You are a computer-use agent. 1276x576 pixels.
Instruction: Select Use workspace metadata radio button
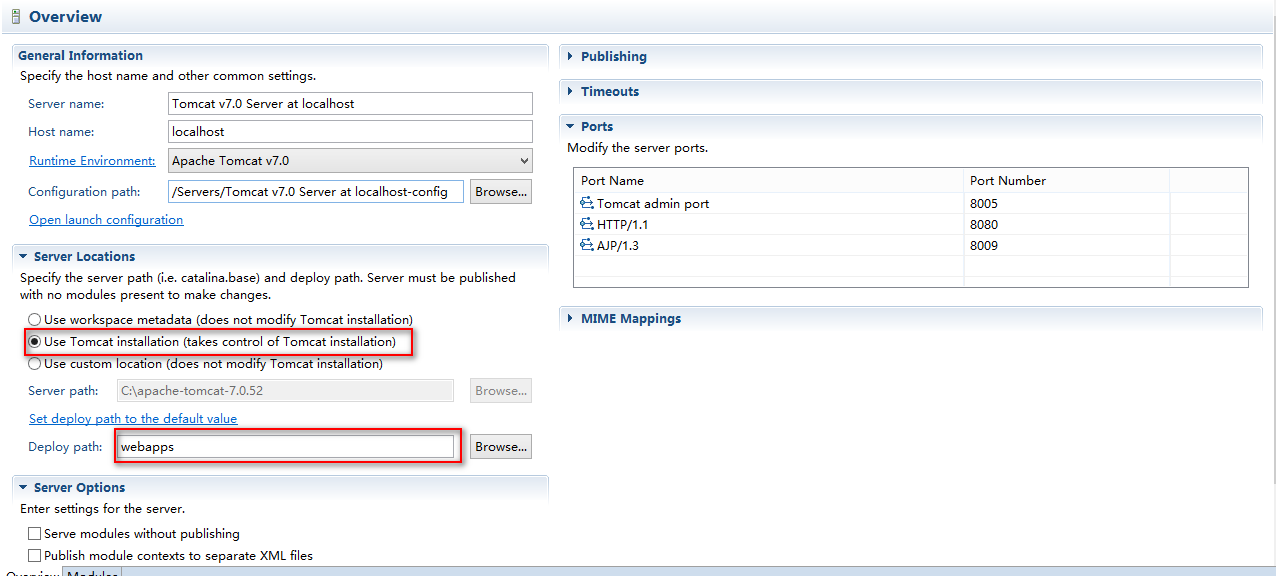(35, 320)
